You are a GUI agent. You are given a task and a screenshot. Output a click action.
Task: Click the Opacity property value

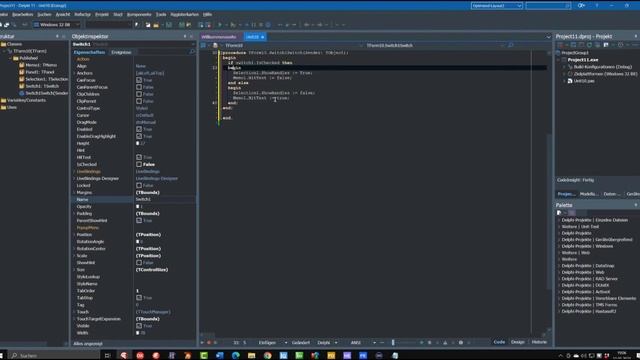pyautogui.click(x=165, y=207)
